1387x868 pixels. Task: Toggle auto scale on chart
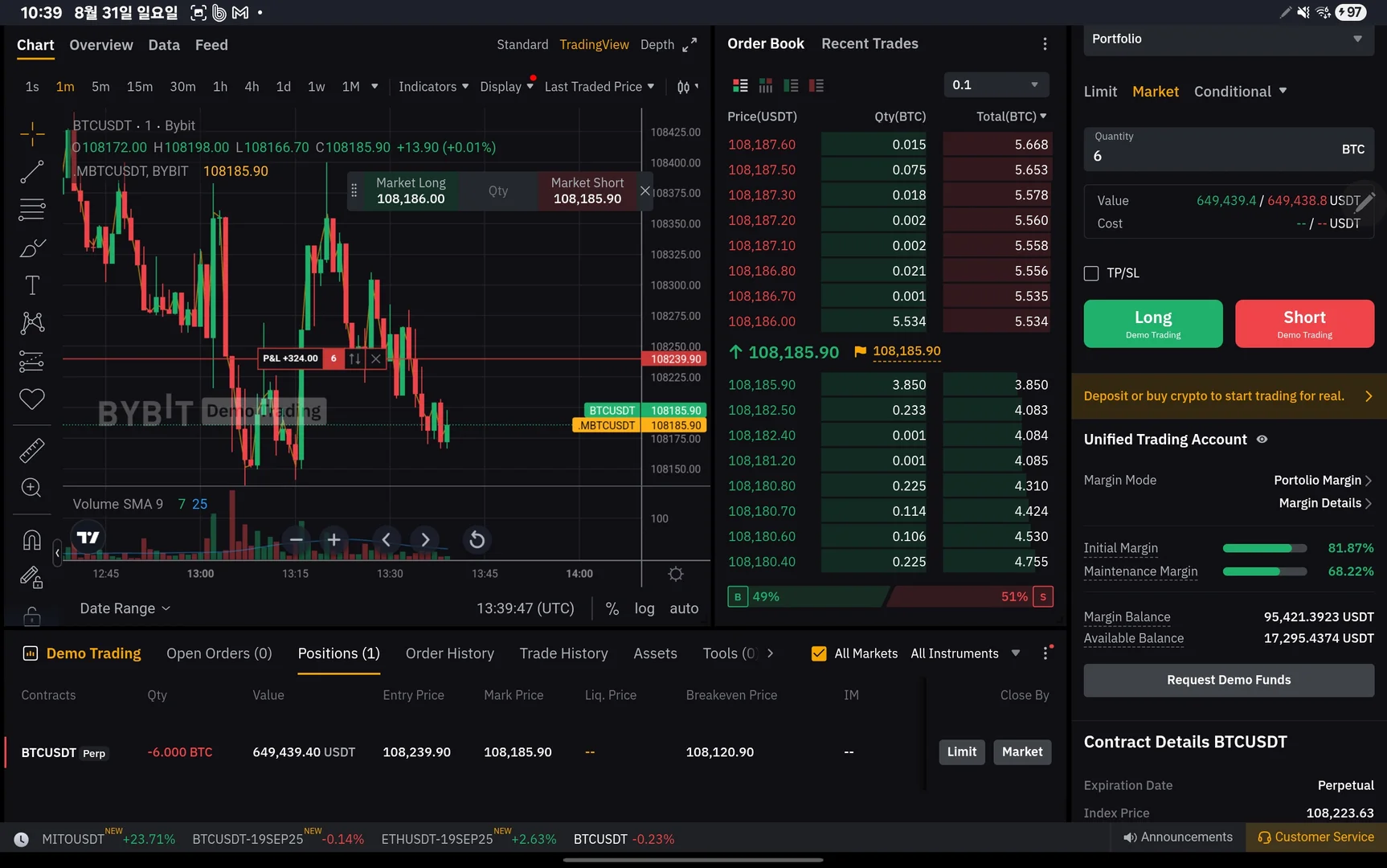[x=684, y=608]
